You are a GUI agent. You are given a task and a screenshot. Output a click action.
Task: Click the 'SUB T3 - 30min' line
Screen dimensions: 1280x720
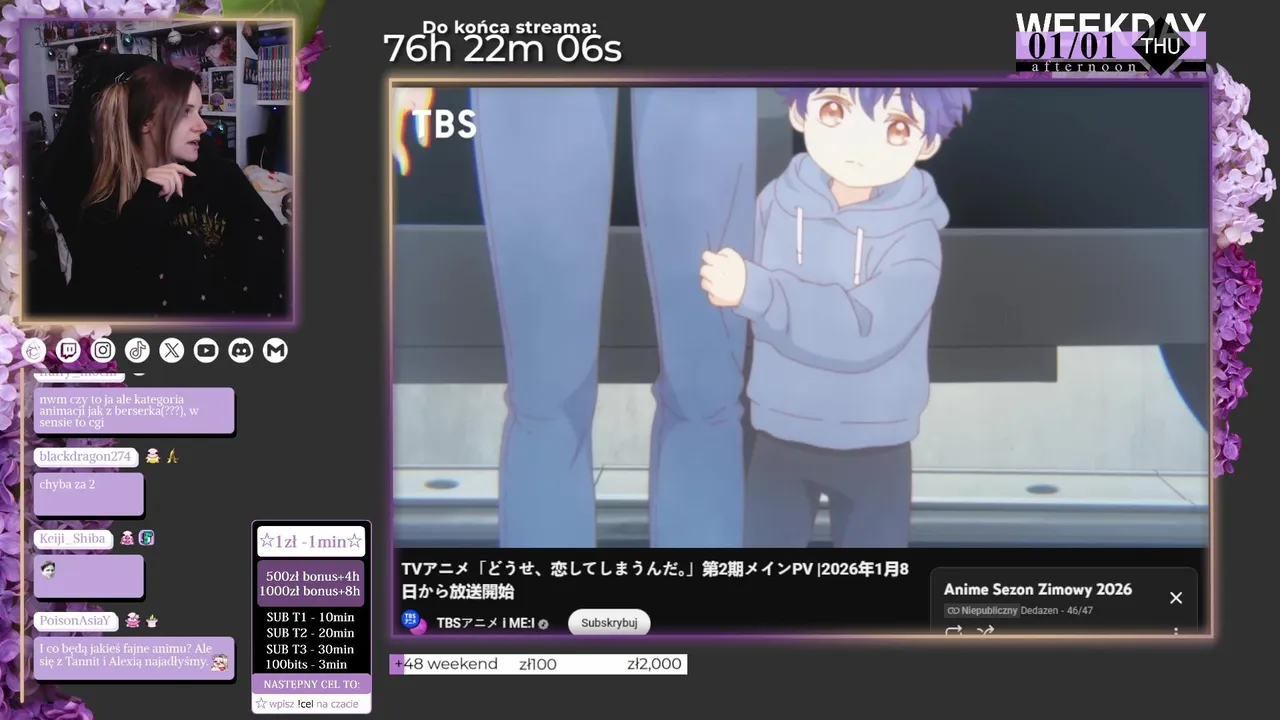pos(310,649)
